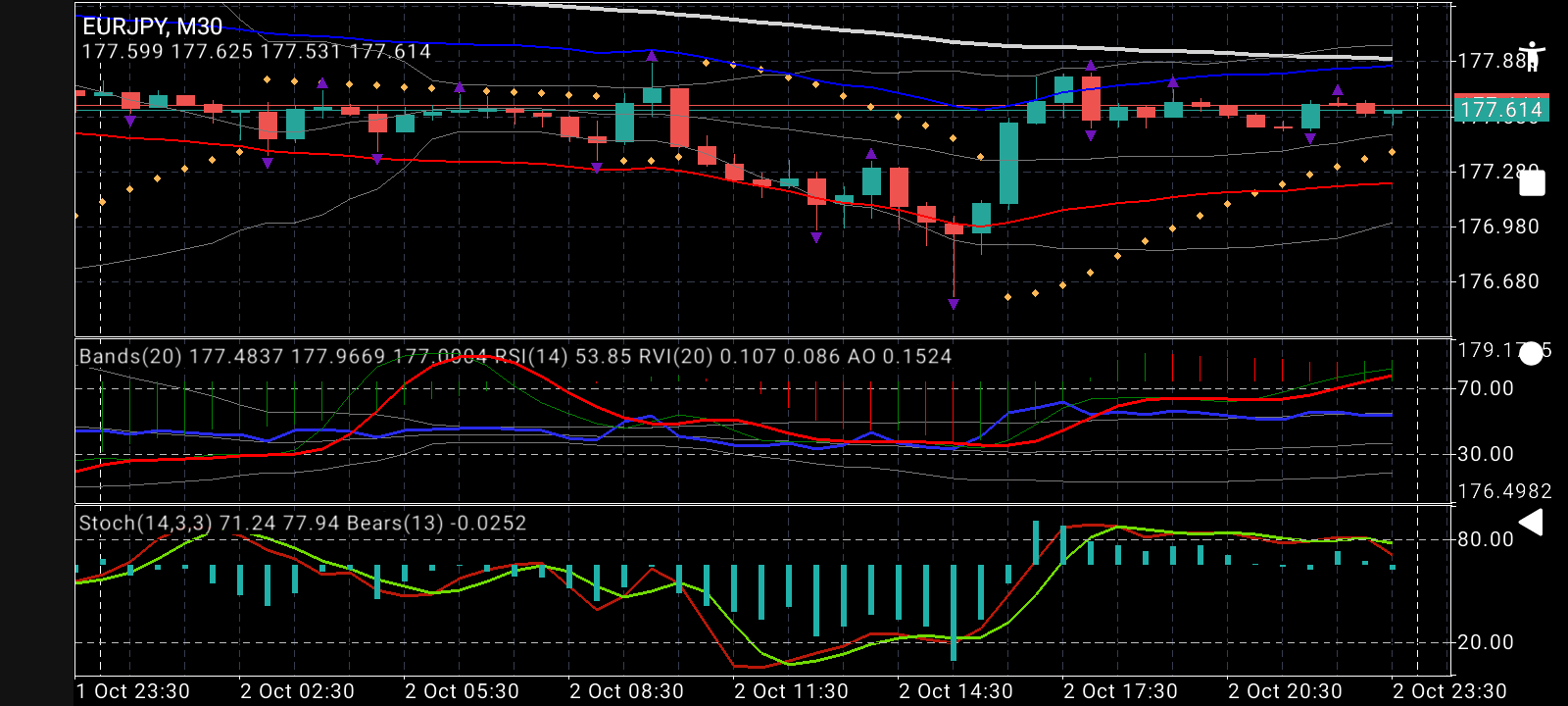The image size is (1568, 706).
Task: Click the 2 Oct 08:30 time label
Action: pyautogui.click(x=626, y=691)
